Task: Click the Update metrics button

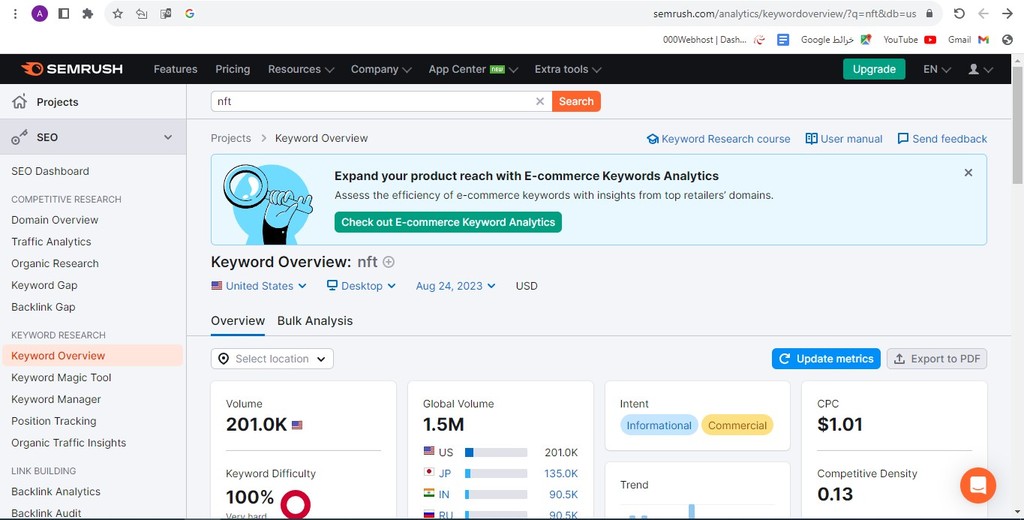Action: tap(826, 359)
